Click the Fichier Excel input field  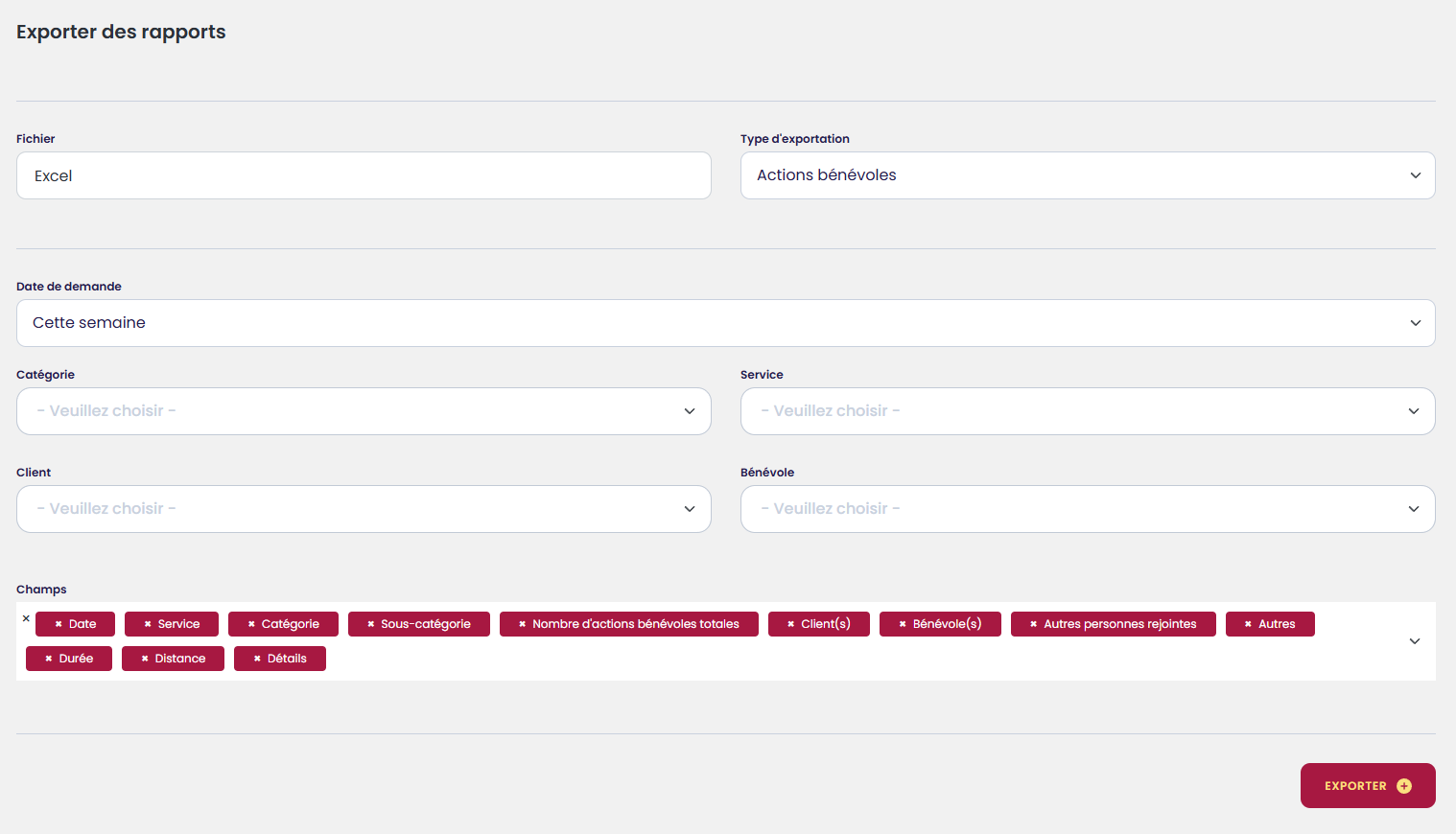point(364,175)
